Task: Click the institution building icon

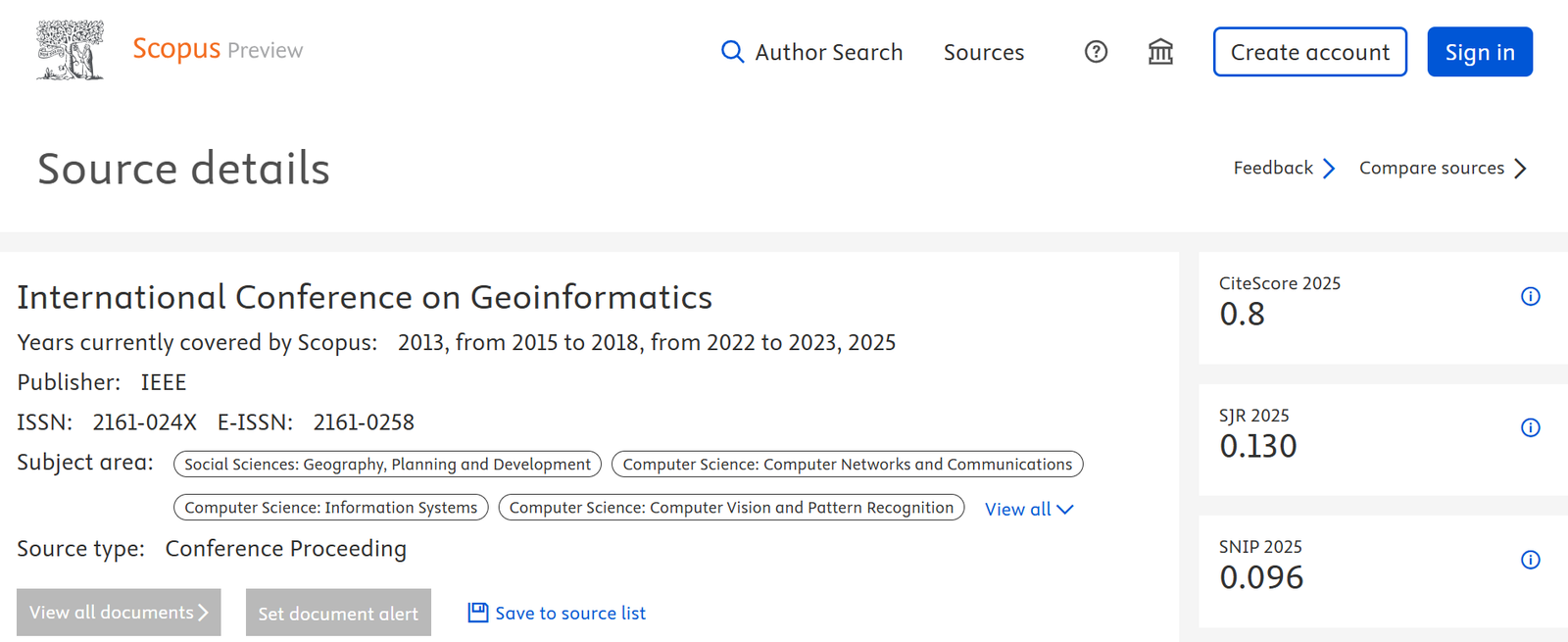Action: pyautogui.click(x=1160, y=52)
